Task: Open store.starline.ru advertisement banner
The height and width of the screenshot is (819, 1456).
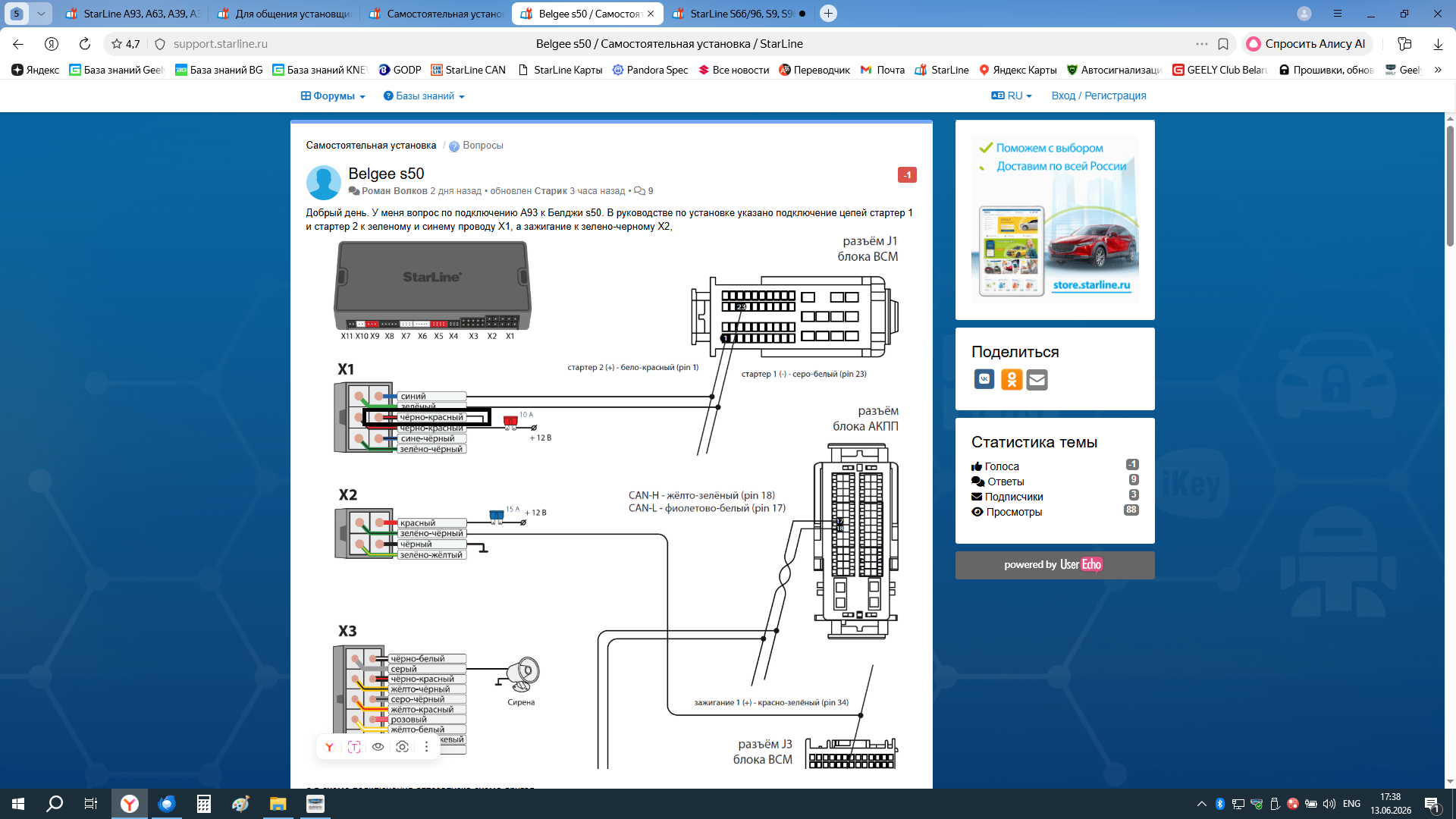Action: [1055, 220]
